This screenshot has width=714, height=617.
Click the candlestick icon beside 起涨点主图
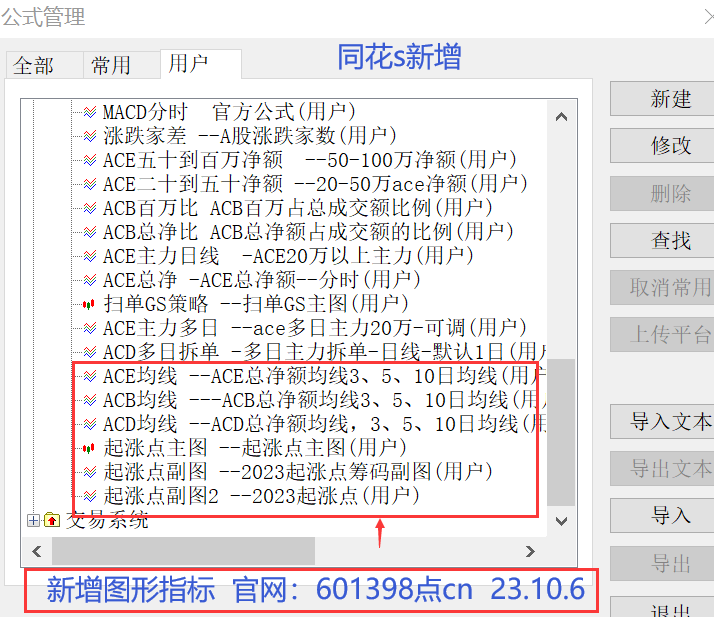pos(89,449)
